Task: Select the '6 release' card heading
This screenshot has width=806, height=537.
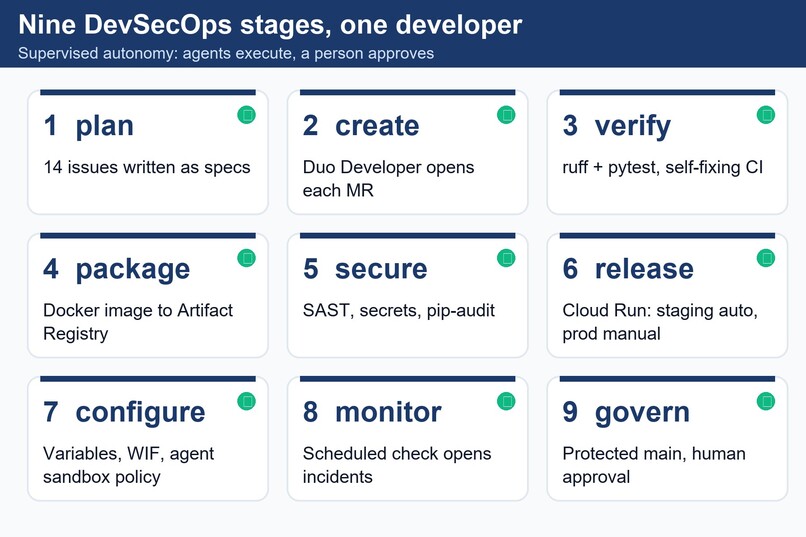Action: (628, 269)
